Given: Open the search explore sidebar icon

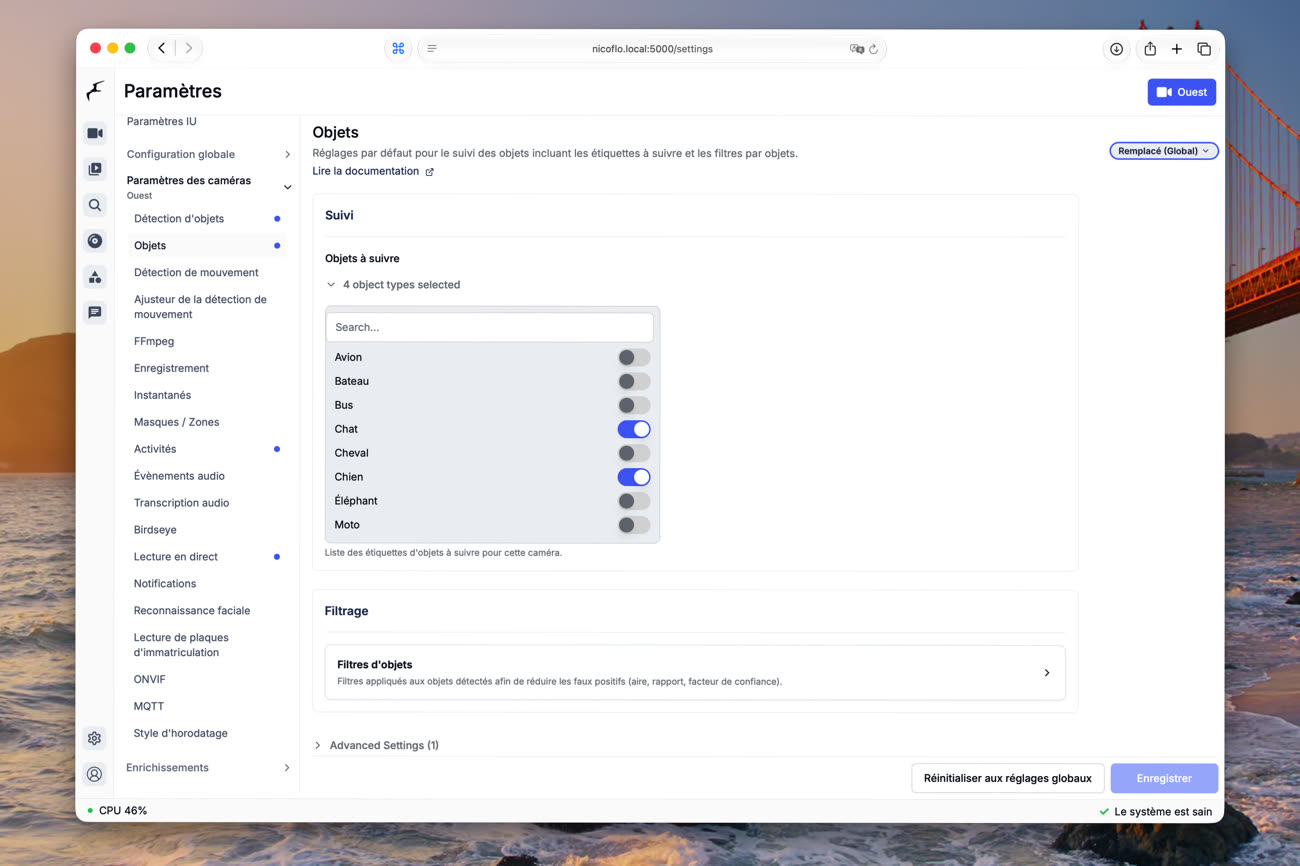Looking at the screenshot, I should 95,205.
